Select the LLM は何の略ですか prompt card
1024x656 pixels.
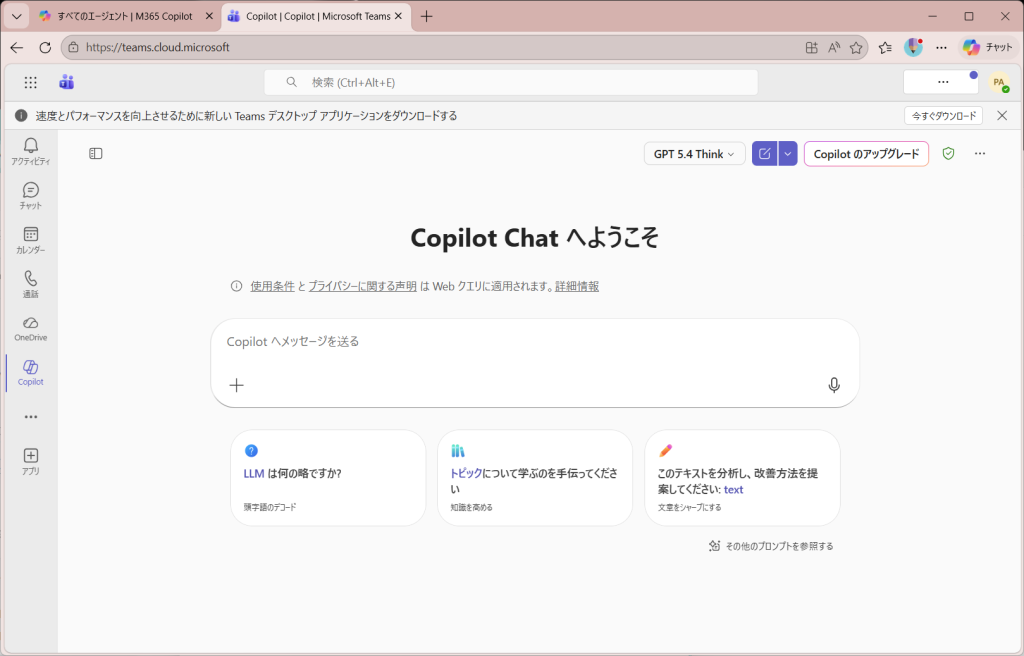pyautogui.click(x=328, y=478)
